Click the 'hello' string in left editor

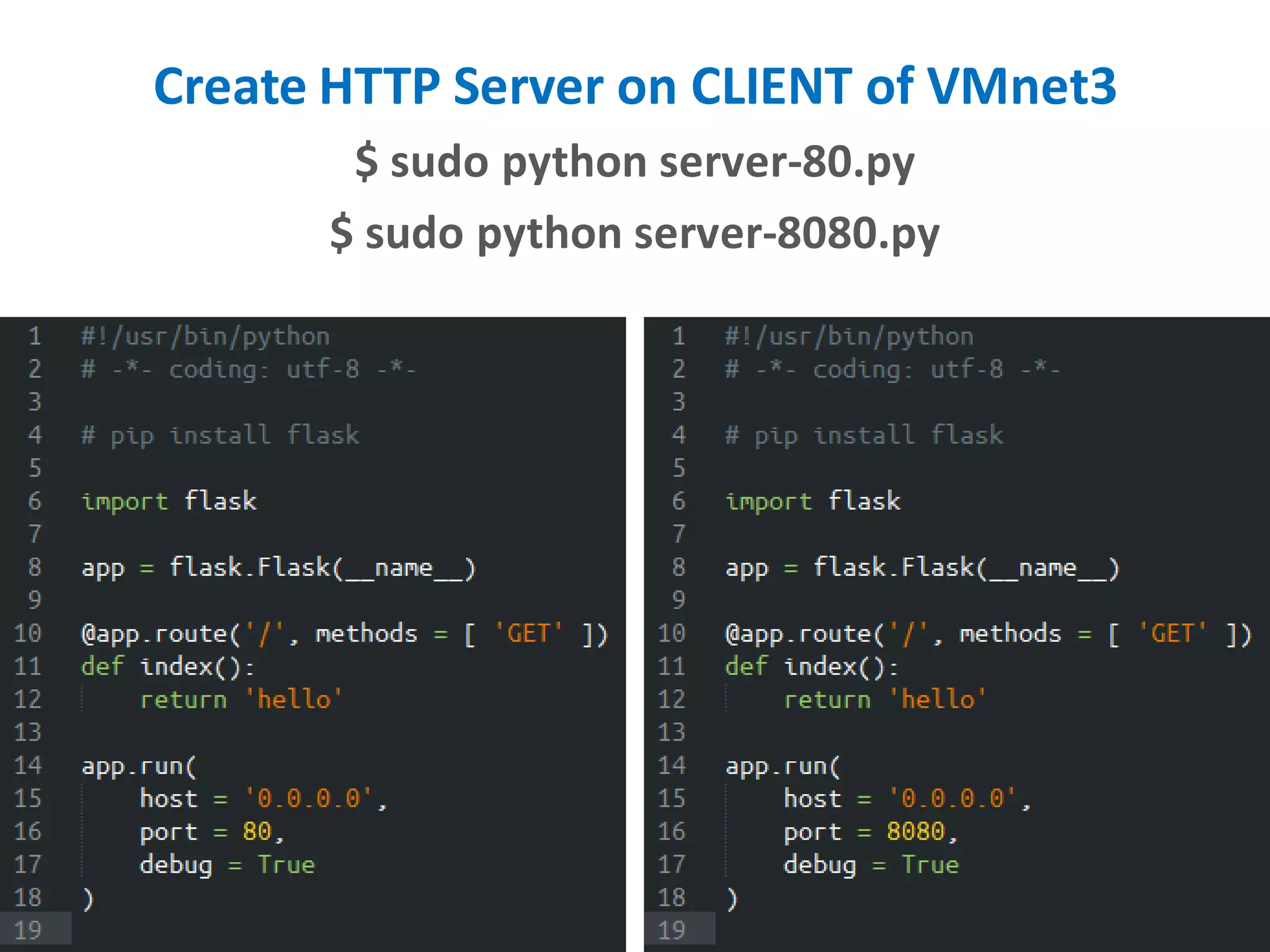293,699
